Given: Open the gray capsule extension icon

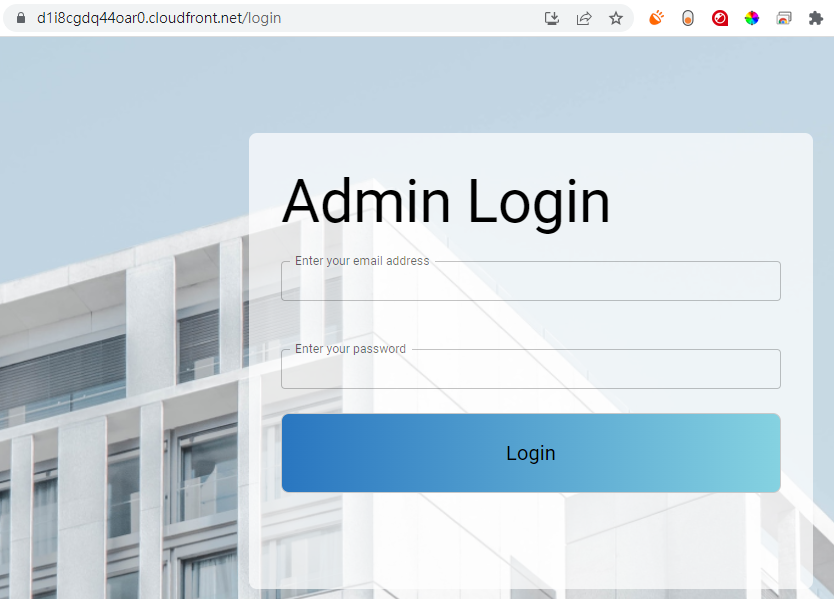Looking at the screenshot, I should [688, 19].
